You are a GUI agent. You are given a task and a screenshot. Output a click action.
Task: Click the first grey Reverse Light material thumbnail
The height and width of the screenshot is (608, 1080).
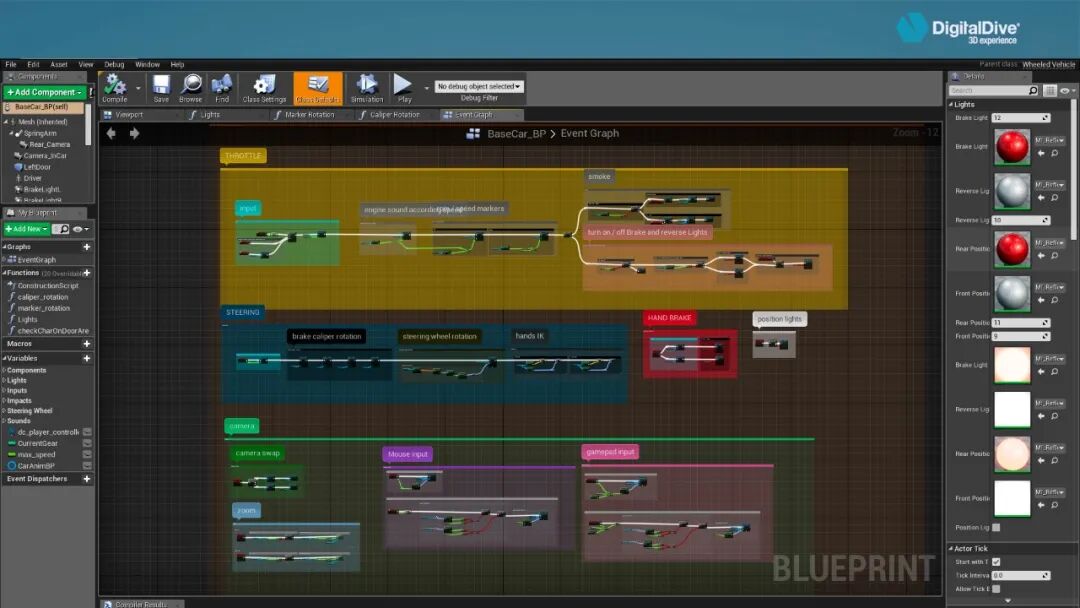click(x=1012, y=191)
